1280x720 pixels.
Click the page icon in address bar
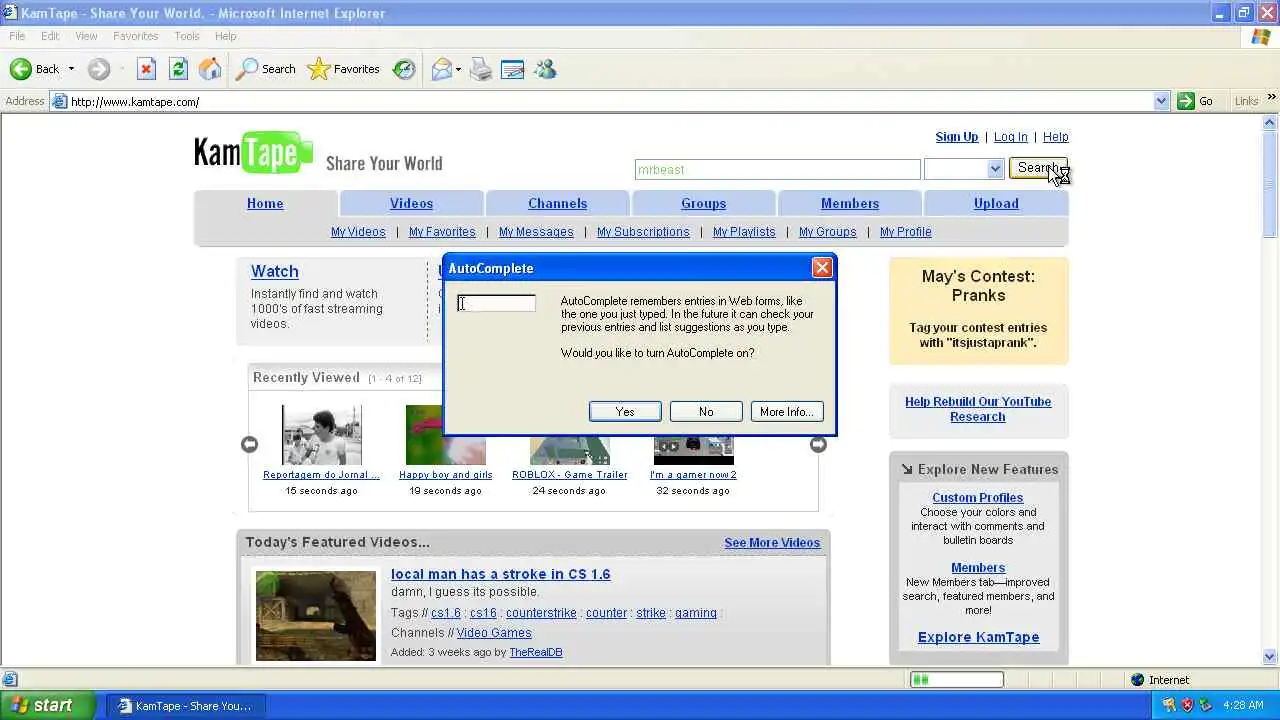click(60, 101)
